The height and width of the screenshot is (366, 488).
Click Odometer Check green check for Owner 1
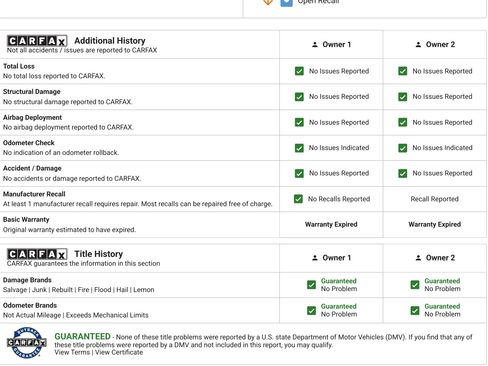click(x=299, y=148)
